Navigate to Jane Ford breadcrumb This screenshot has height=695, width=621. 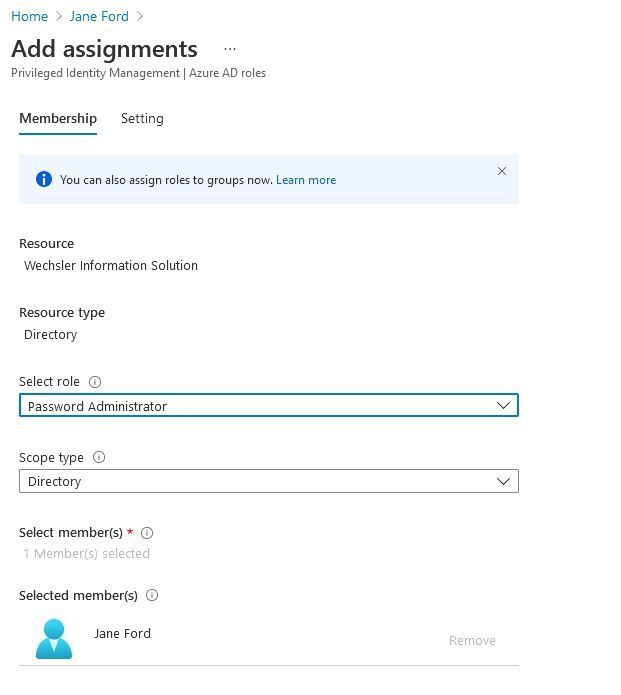click(98, 16)
